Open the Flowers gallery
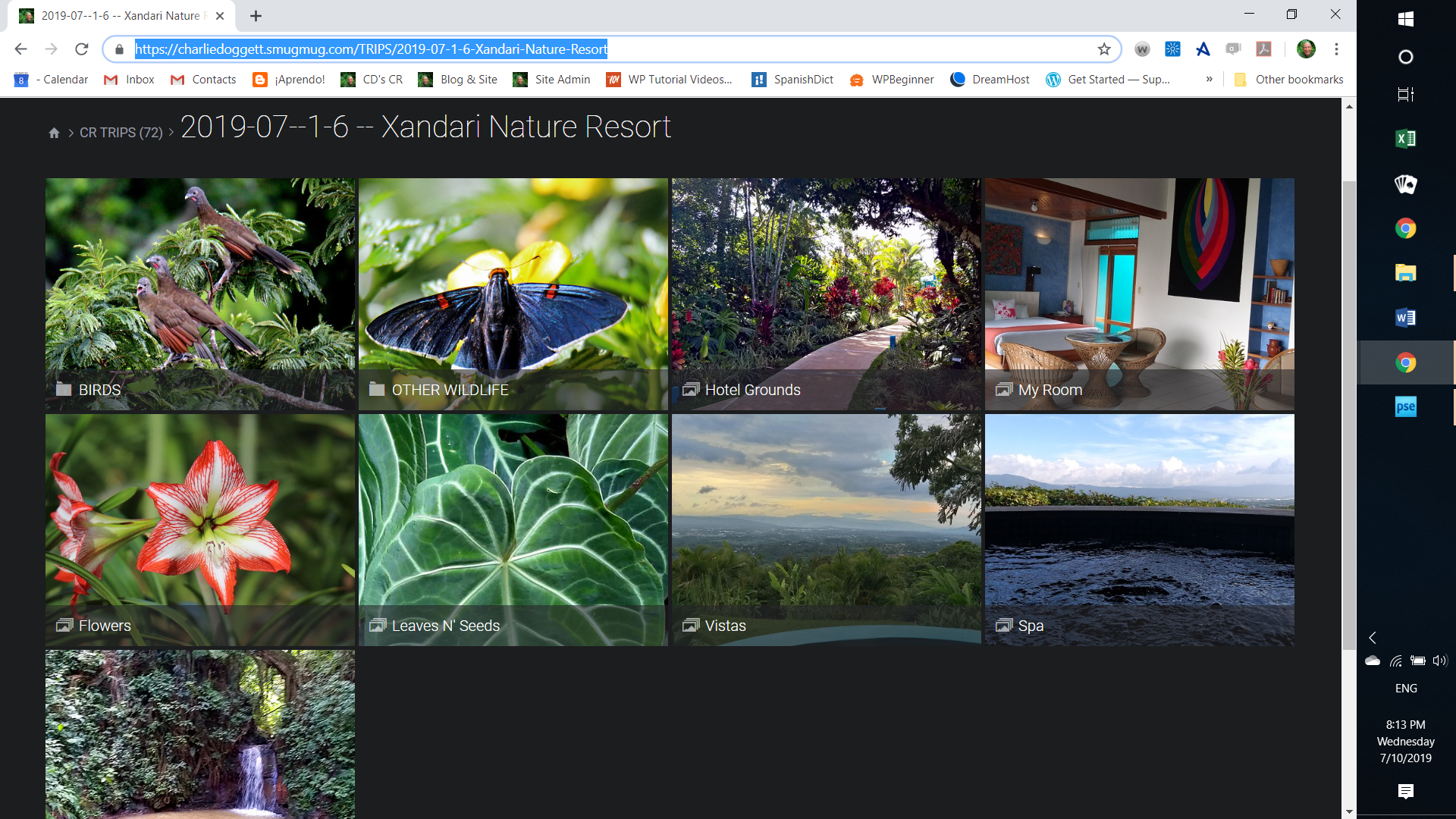The width and height of the screenshot is (1456, 819). click(x=200, y=530)
